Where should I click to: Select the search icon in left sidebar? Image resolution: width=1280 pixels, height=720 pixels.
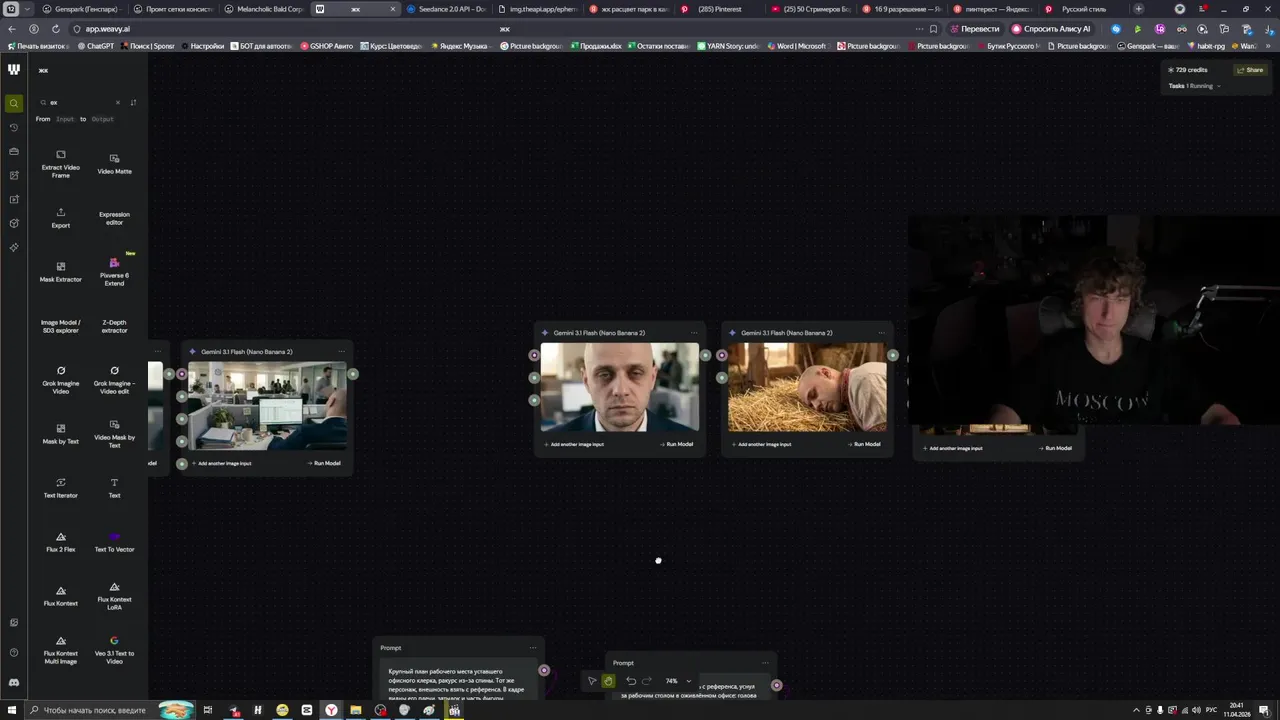coord(13,103)
